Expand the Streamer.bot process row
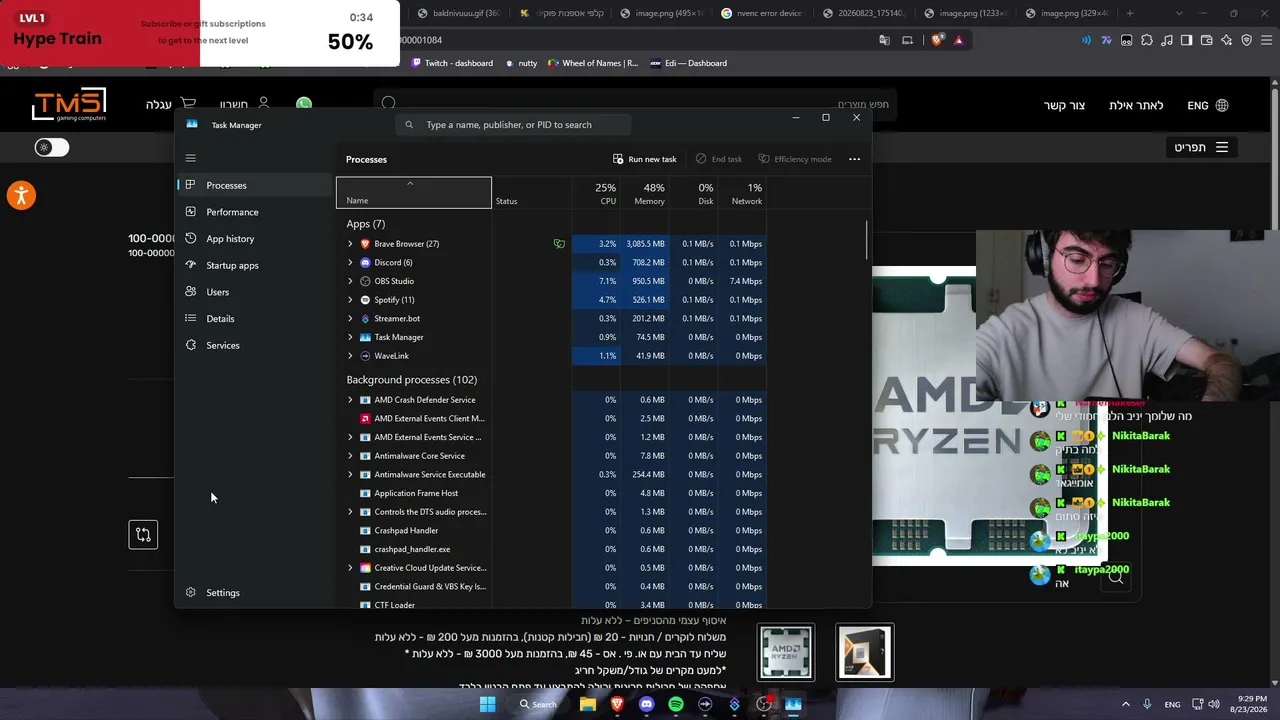Screen dimensions: 1280x720 (350, 319)
